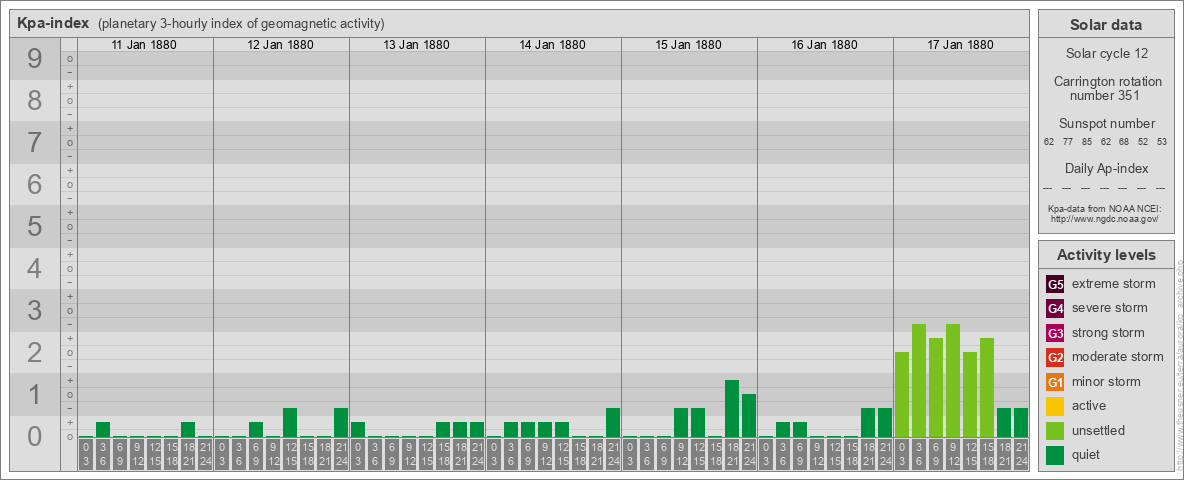Click the 12 Jan 21-24 quiet bar
The height and width of the screenshot is (480, 1184).
tap(341, 423)
